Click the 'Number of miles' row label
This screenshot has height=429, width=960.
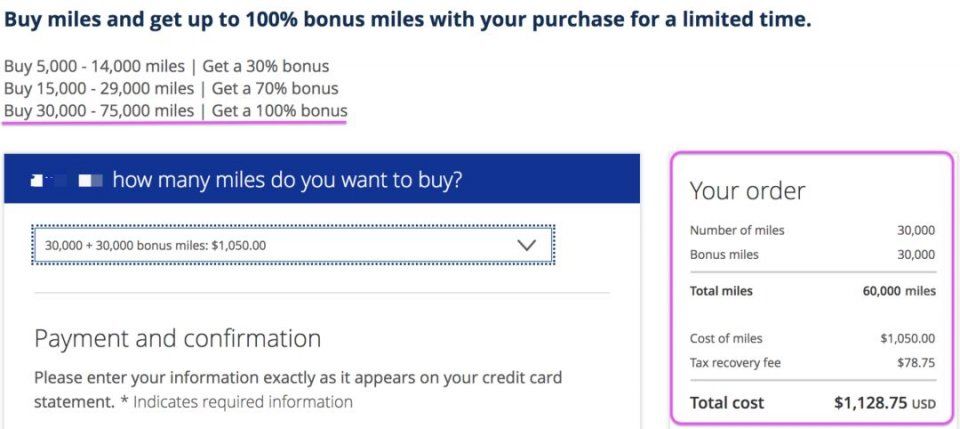[x=737, y=230]
